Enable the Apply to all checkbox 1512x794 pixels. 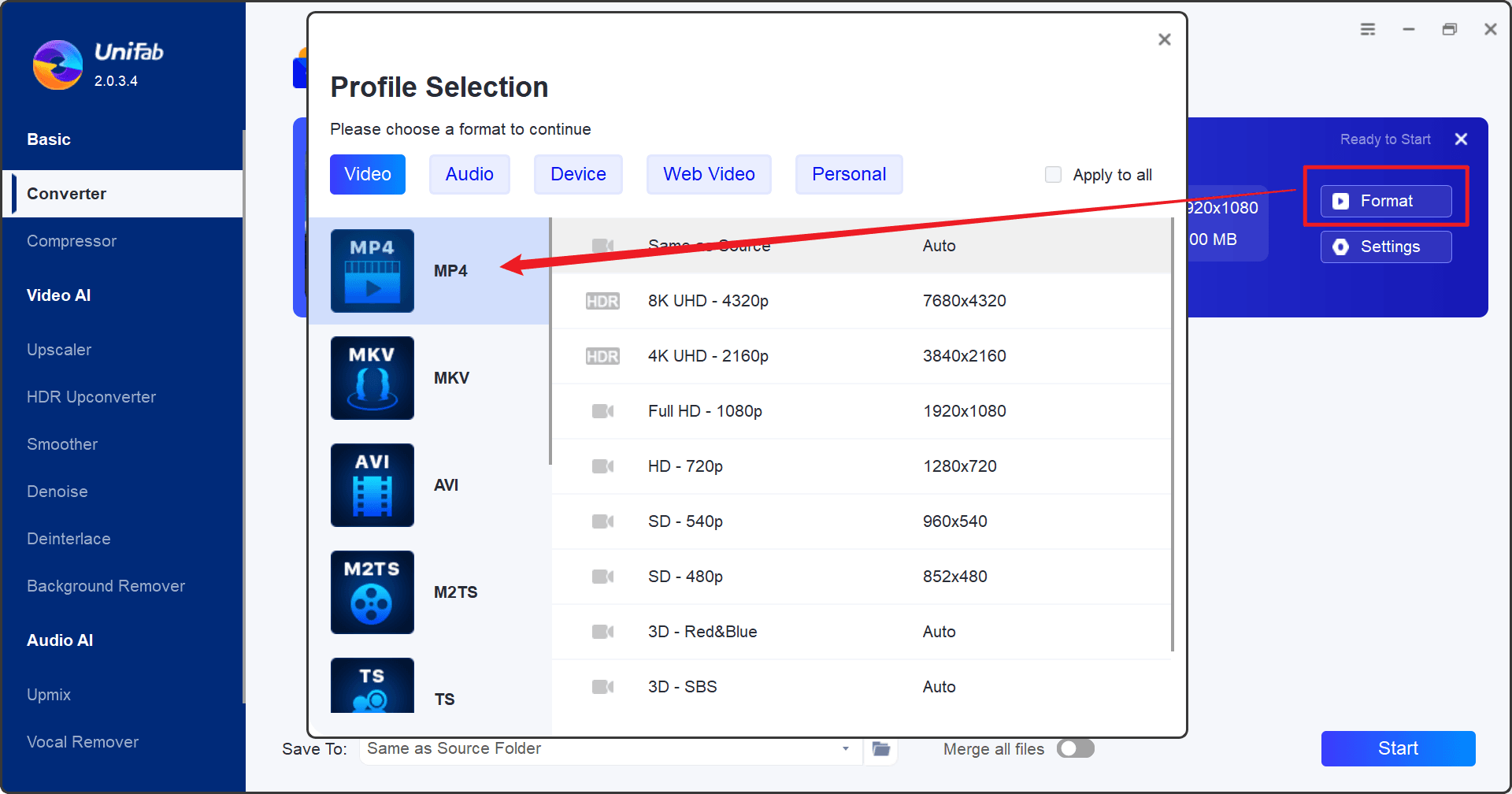click(1053, 175)
